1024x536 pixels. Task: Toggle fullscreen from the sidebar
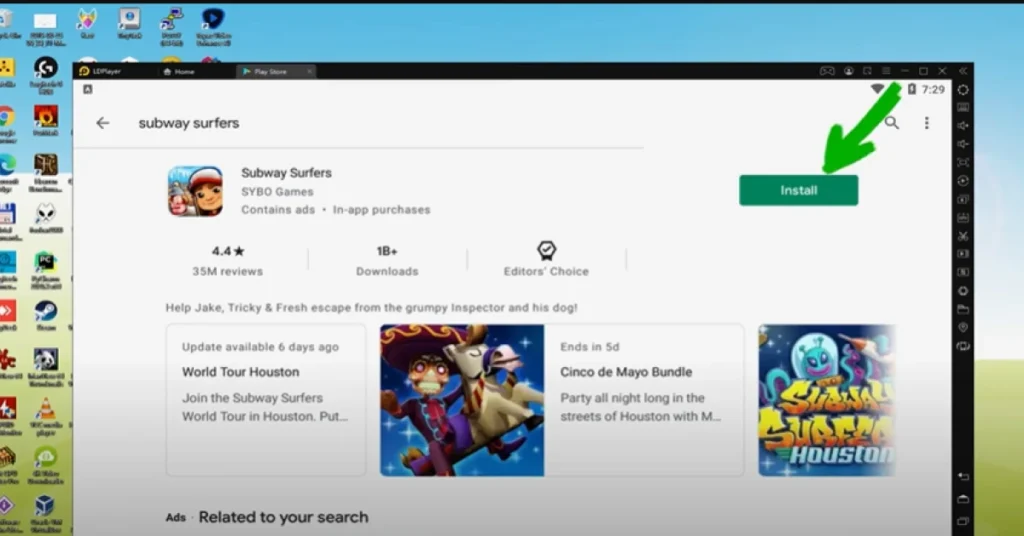[963, 162]
